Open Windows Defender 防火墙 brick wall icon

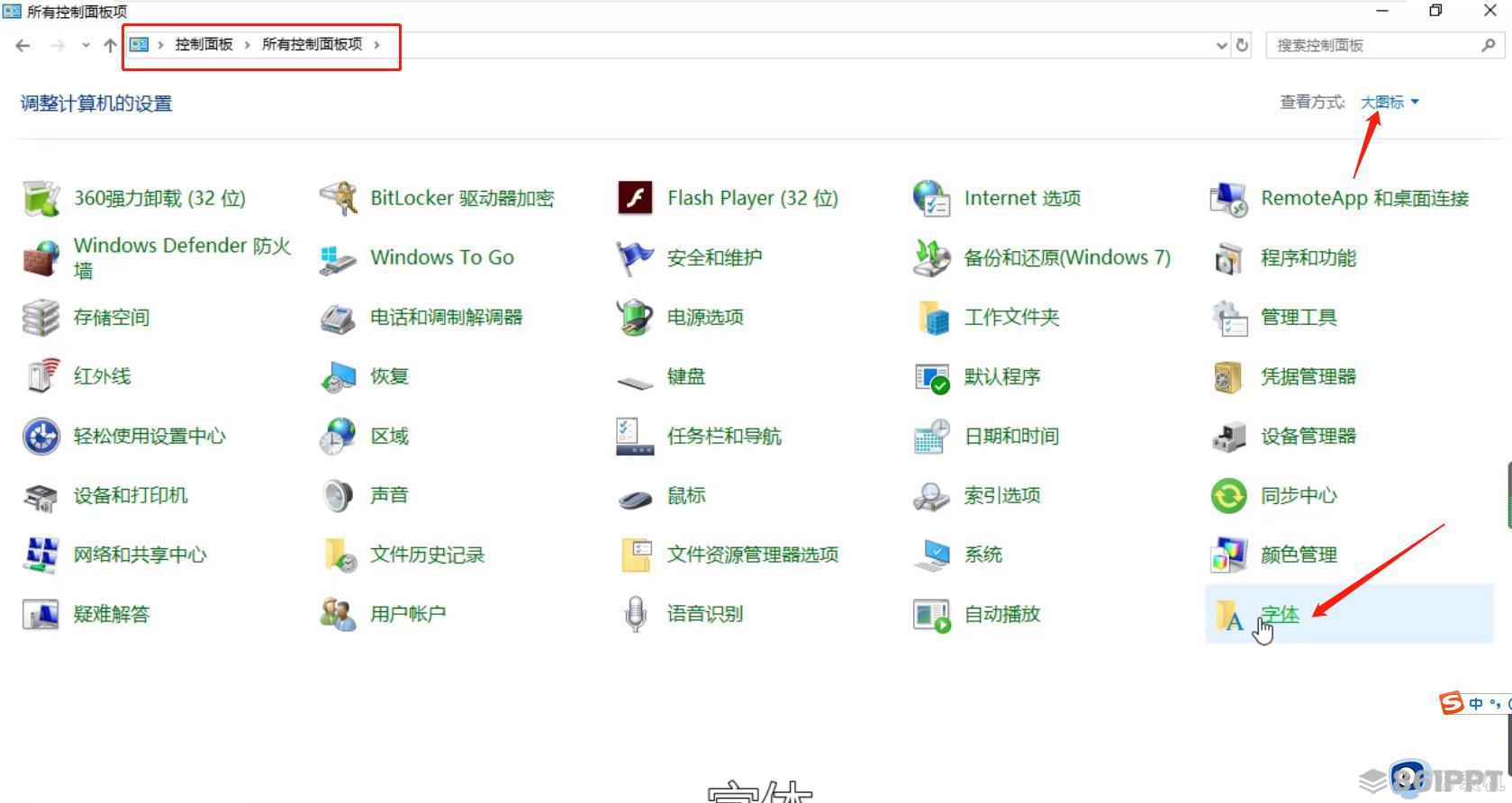pos(41,257)
